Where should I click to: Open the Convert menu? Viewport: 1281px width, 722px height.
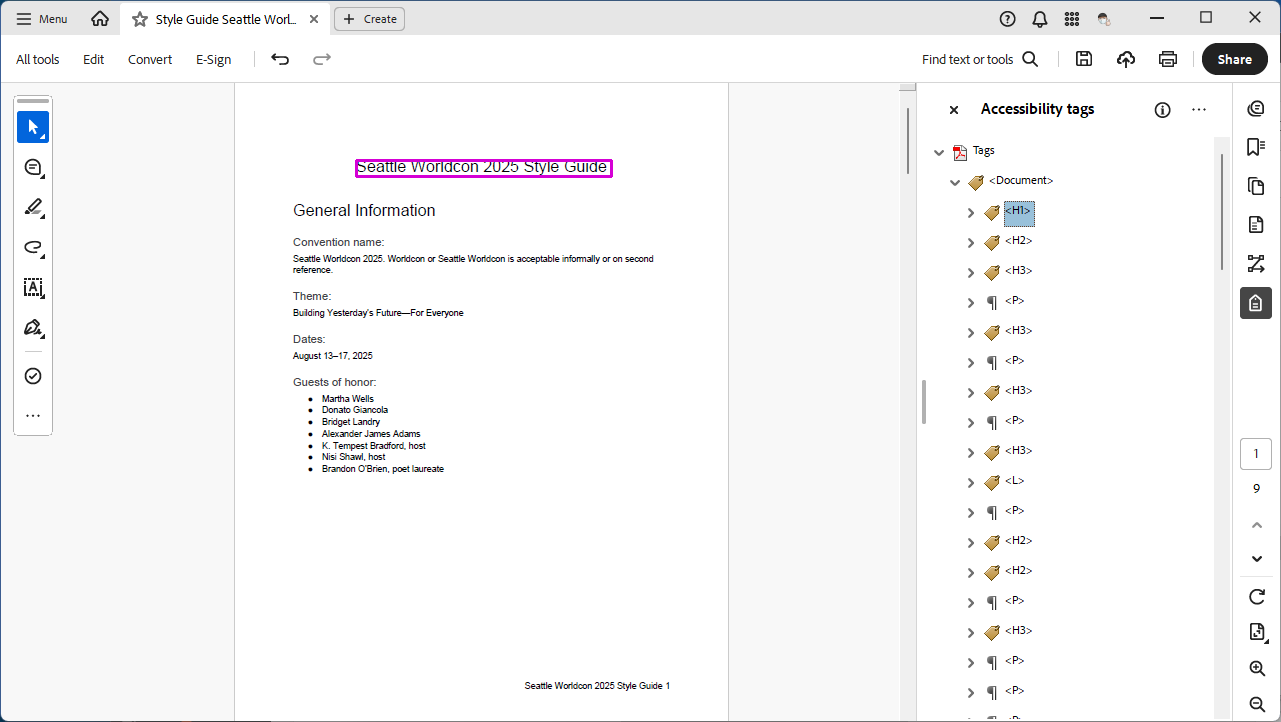[150, 60]
